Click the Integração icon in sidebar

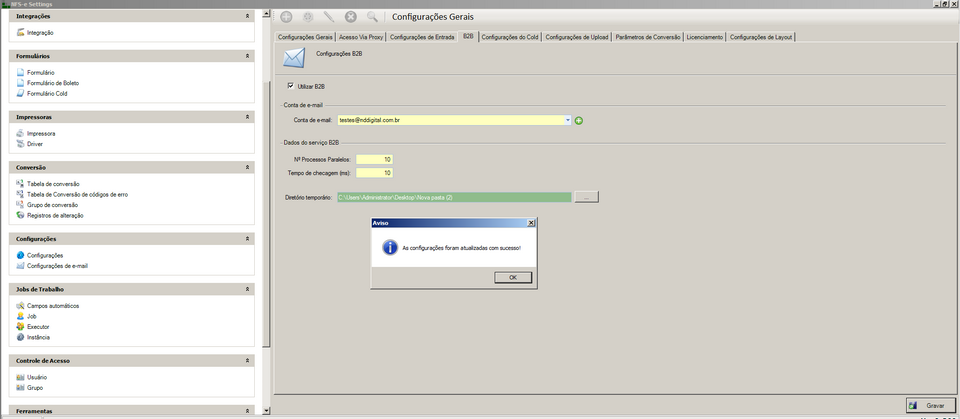[20, 32]
